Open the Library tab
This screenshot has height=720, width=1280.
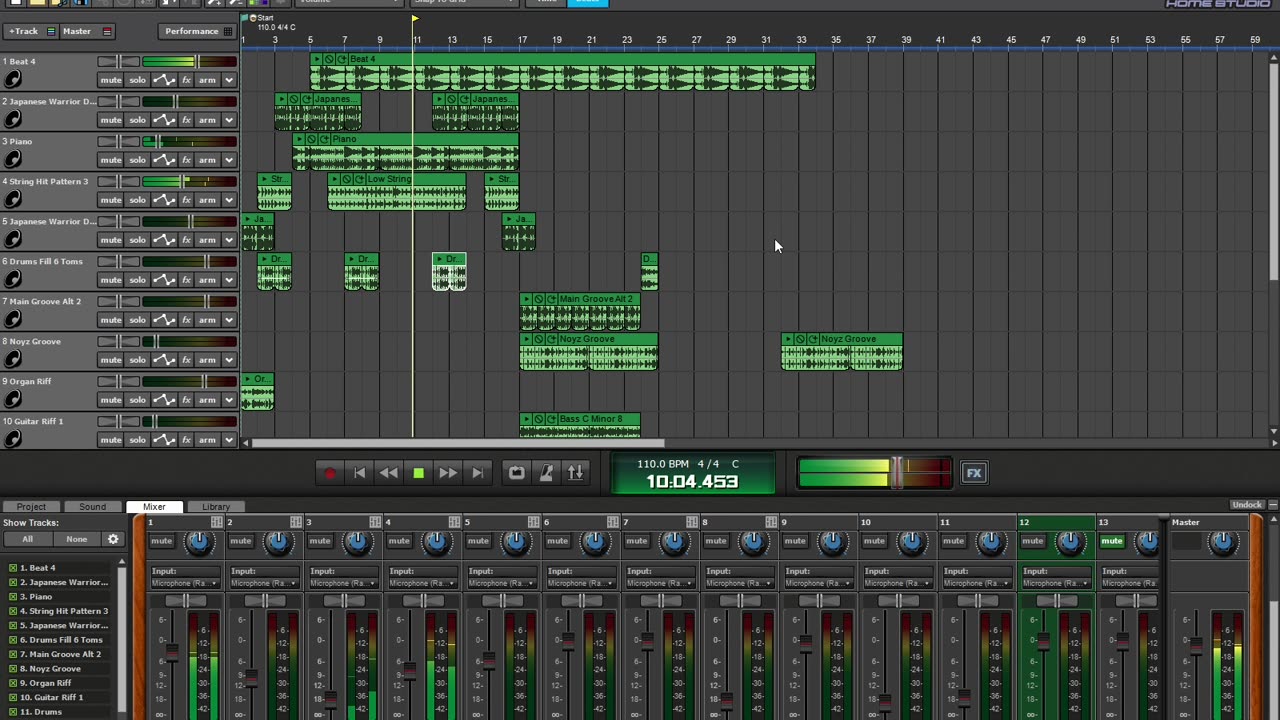point(216,507)
